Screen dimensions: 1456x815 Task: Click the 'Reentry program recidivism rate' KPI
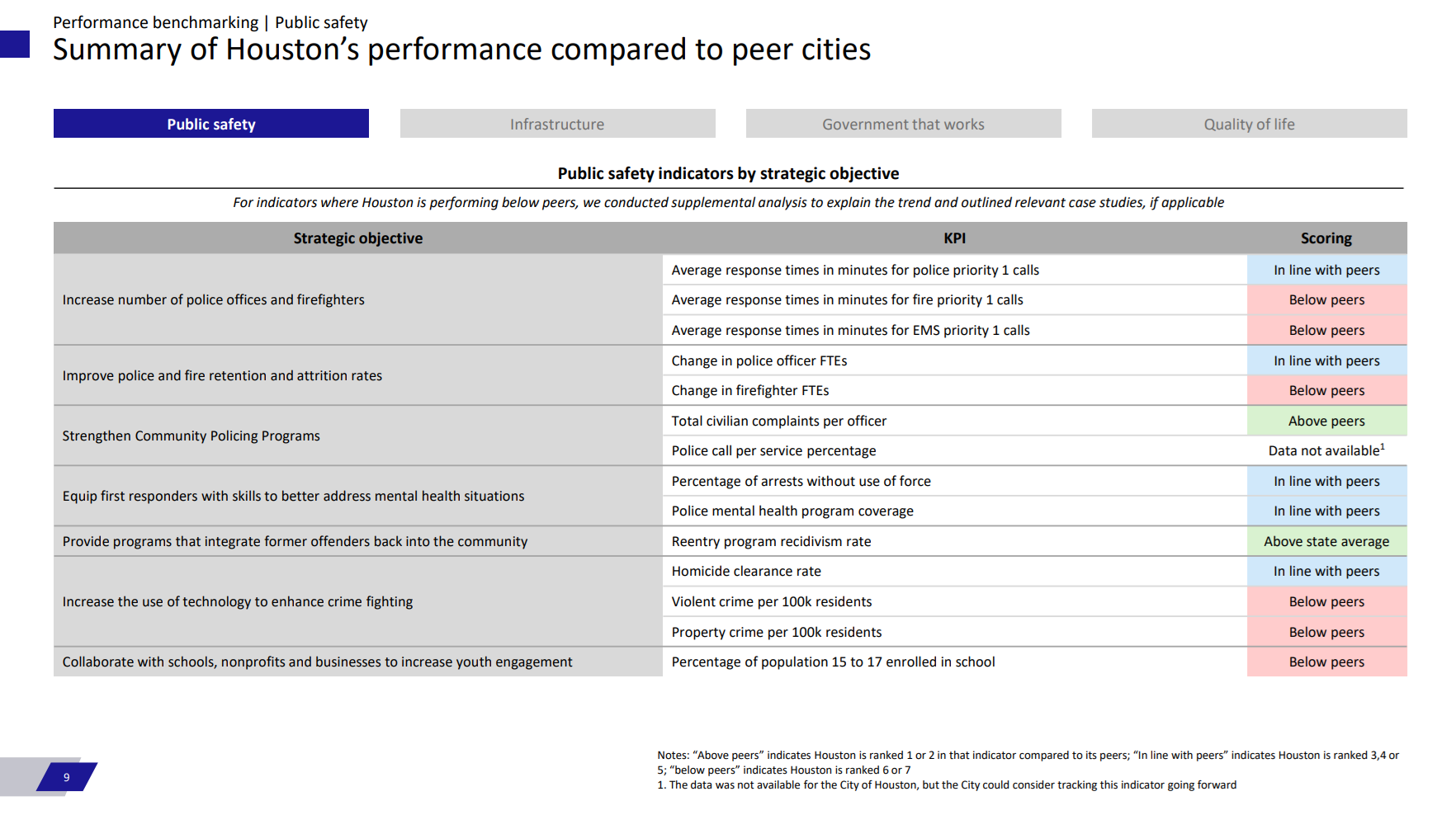(x=771, y=541)
